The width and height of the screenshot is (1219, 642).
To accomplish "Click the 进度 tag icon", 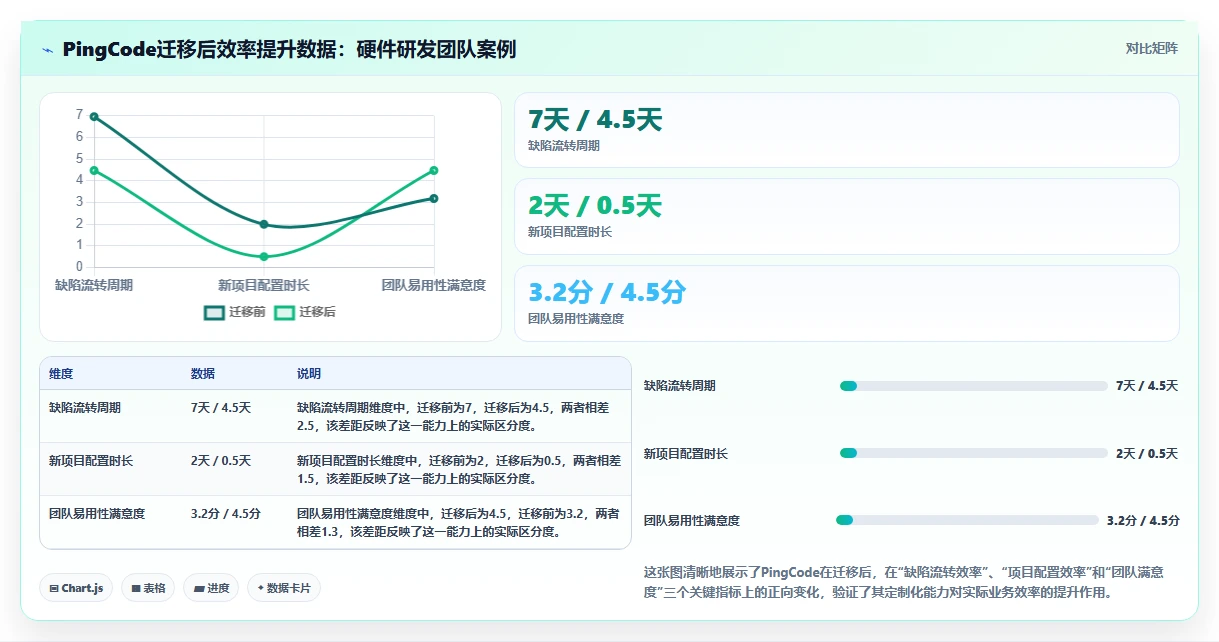I will [200, 589].
